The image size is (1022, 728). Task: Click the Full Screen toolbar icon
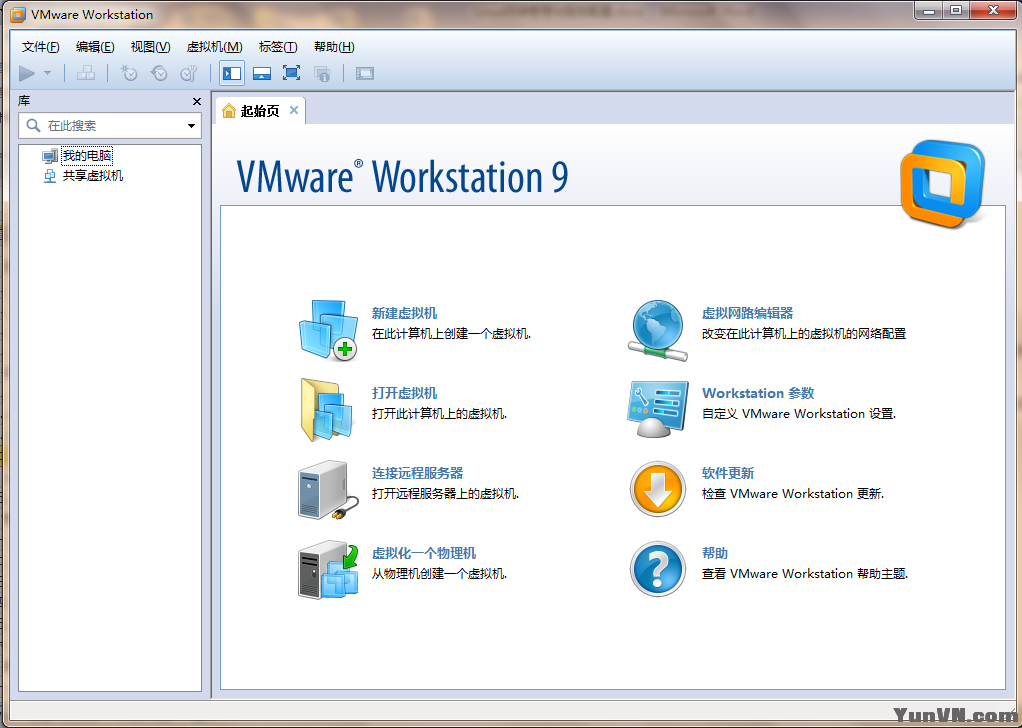tap(291, 73)
